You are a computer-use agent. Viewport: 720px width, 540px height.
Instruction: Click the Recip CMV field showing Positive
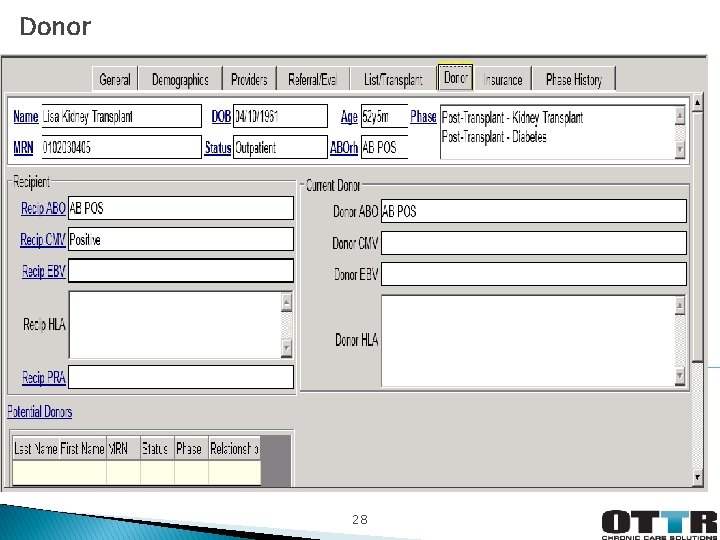[180, 239]
